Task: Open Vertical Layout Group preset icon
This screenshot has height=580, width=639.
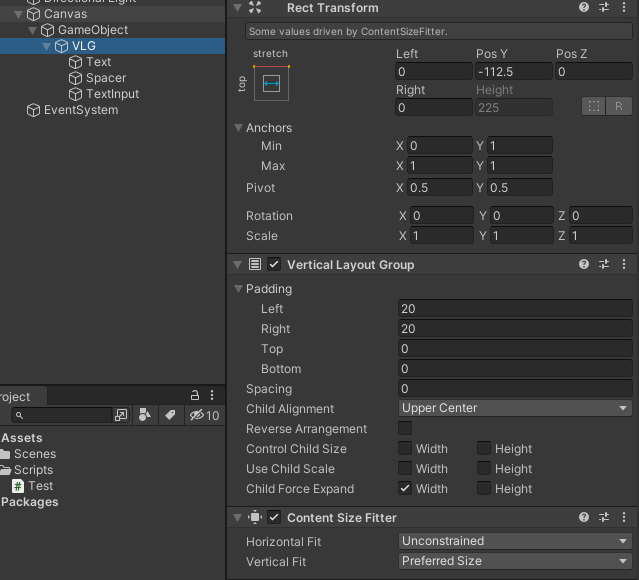Action: point(604,264)
